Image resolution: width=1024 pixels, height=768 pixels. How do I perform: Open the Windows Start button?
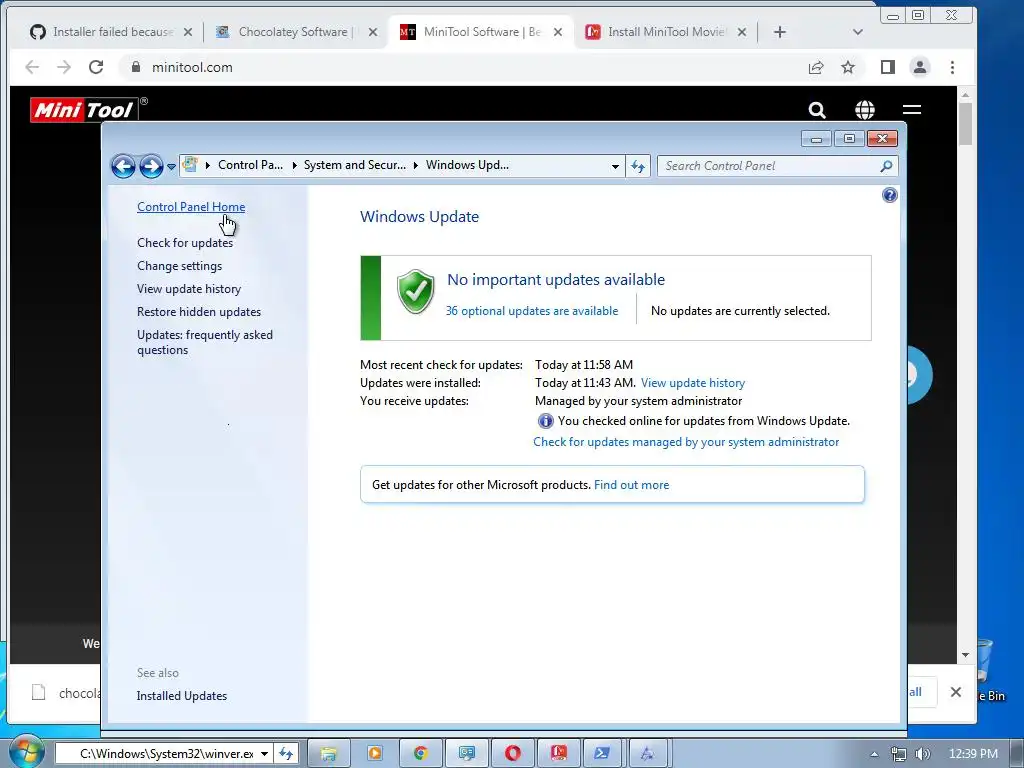click(27, 752)
